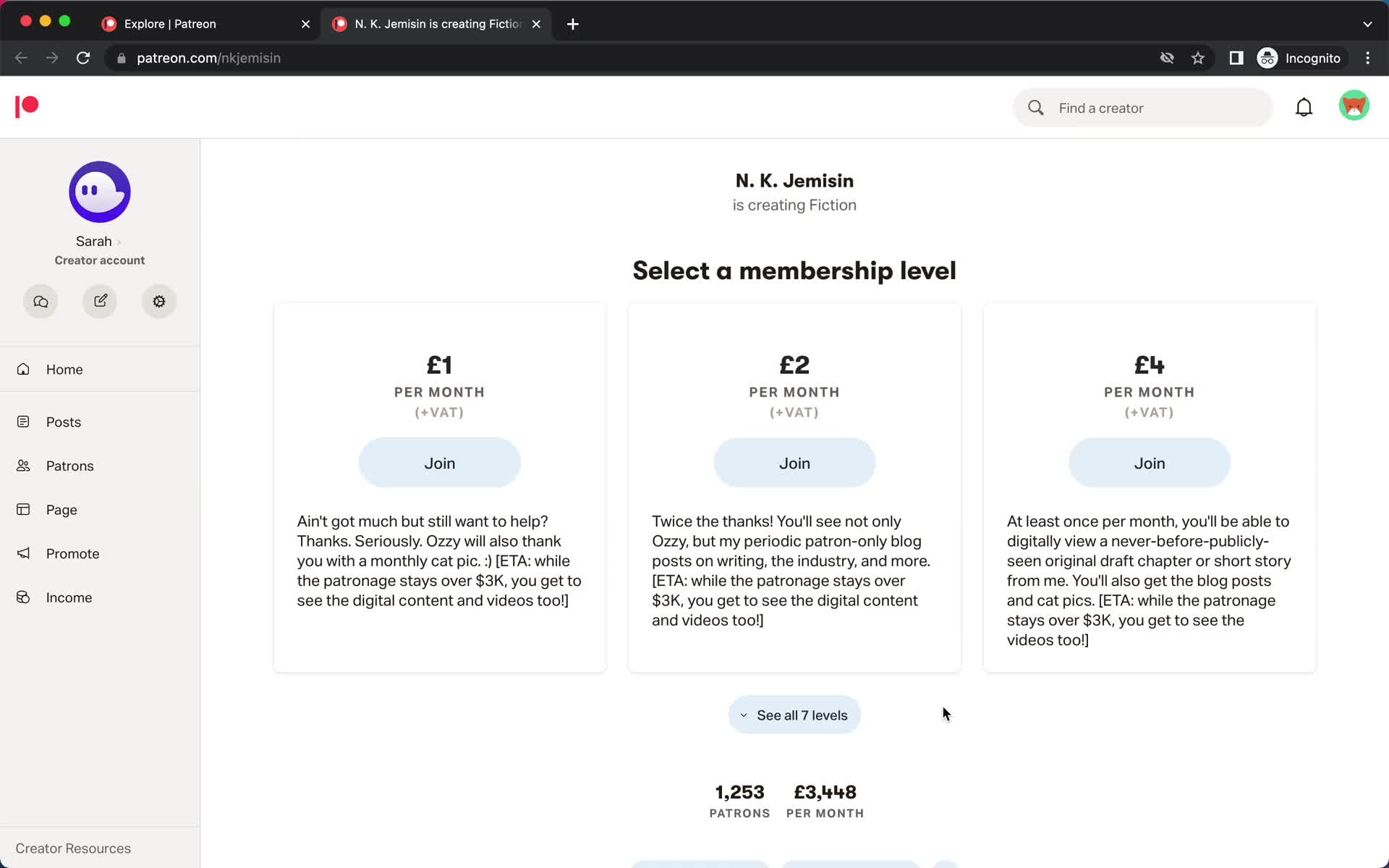Click the create post pencil icon

(x=100, y=301)
